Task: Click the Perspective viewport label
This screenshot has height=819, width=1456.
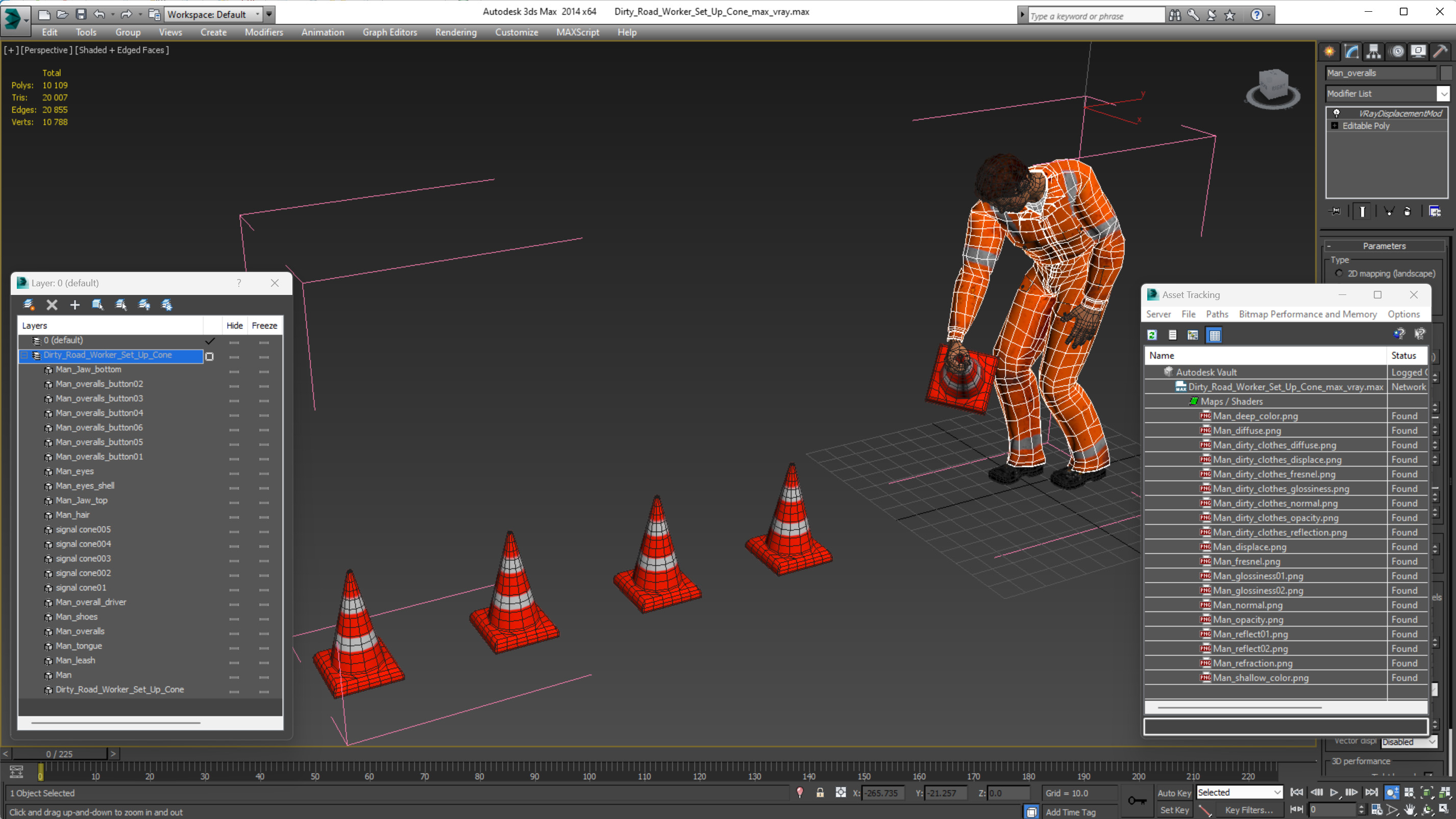Action: (46, 49)
